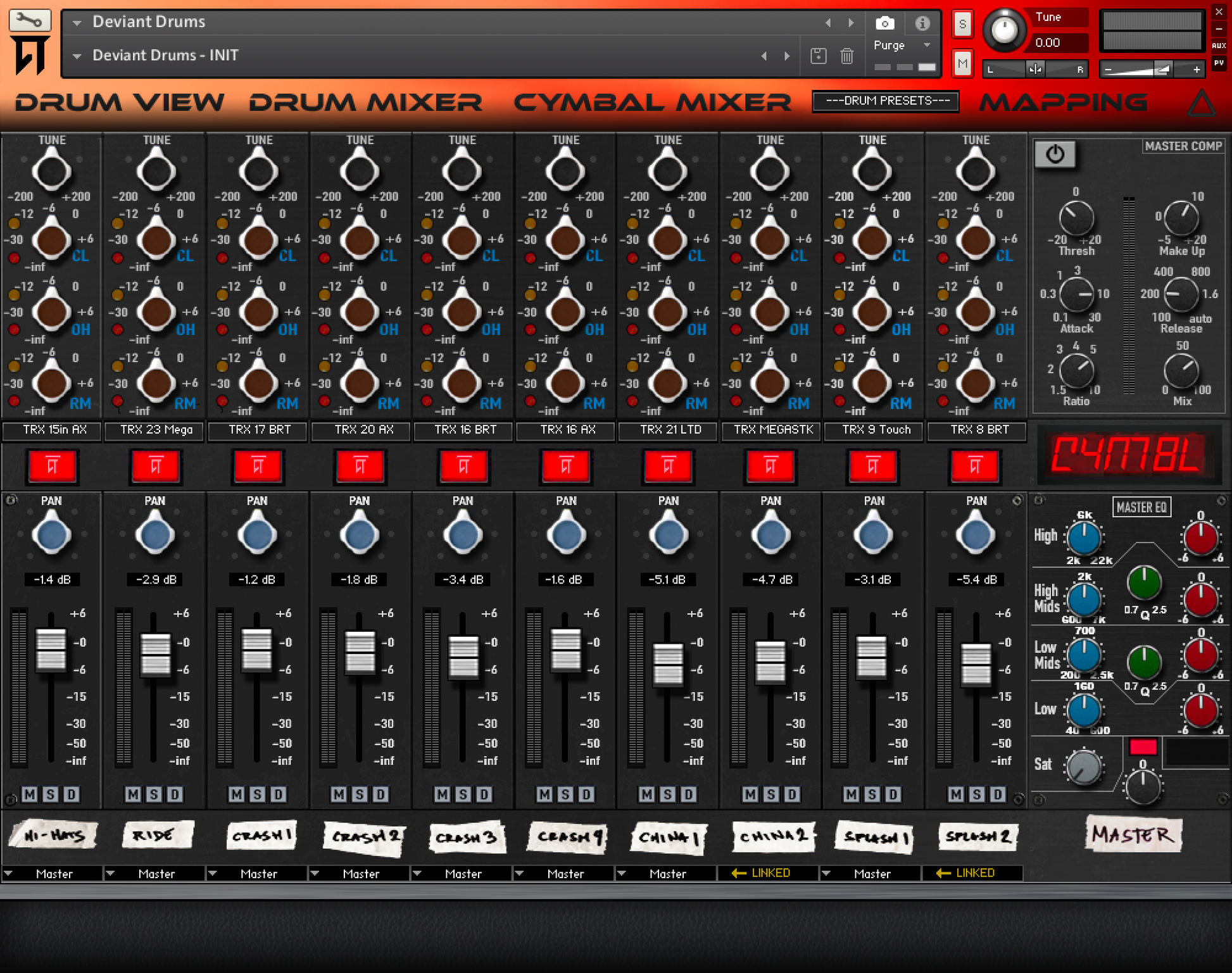Click the camera snapshot icon
The width and height of the screenshot is (1232, 973).
tap(884, 23)
